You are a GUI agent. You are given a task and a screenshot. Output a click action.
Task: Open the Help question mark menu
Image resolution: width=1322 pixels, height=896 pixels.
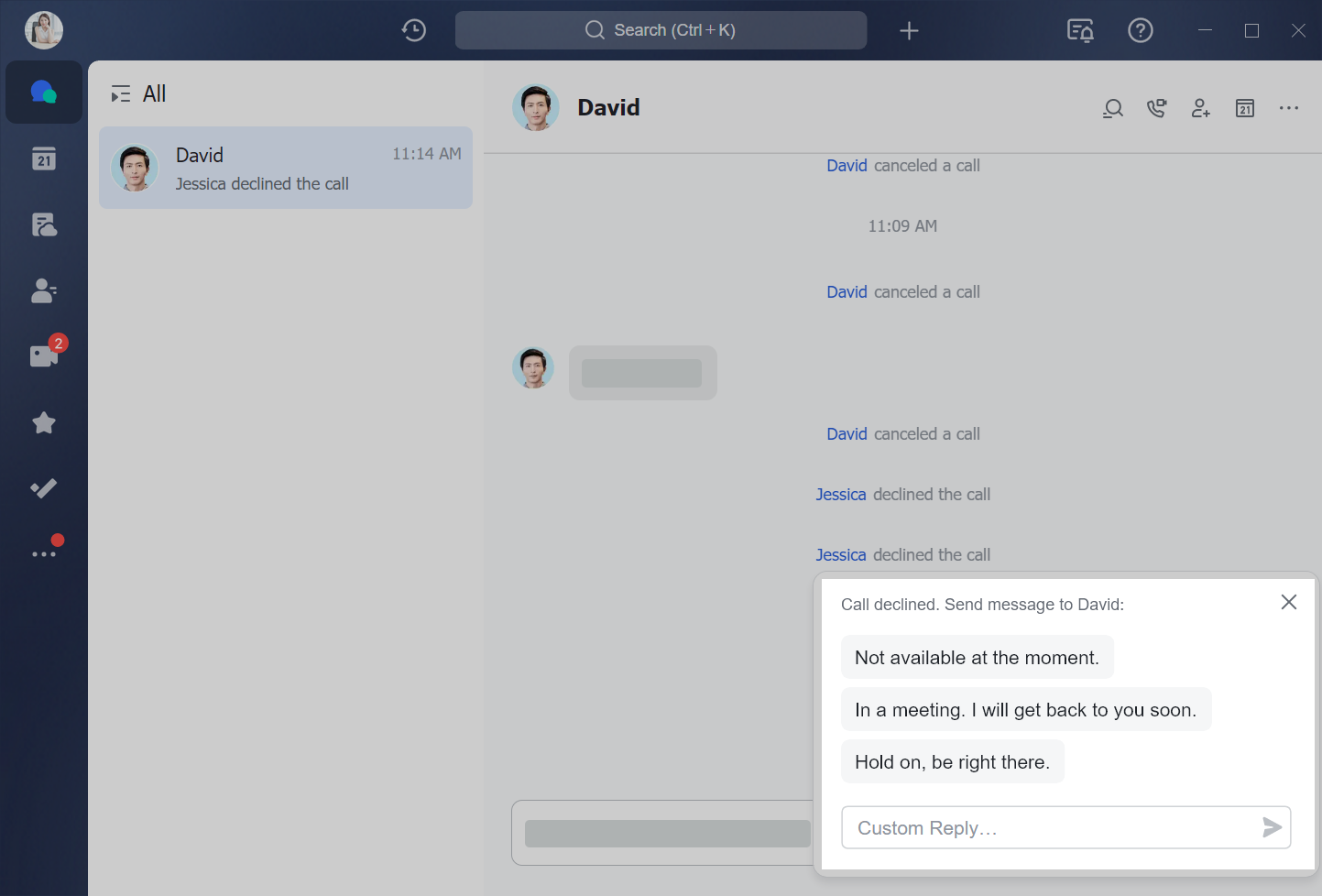(1140, 29)
